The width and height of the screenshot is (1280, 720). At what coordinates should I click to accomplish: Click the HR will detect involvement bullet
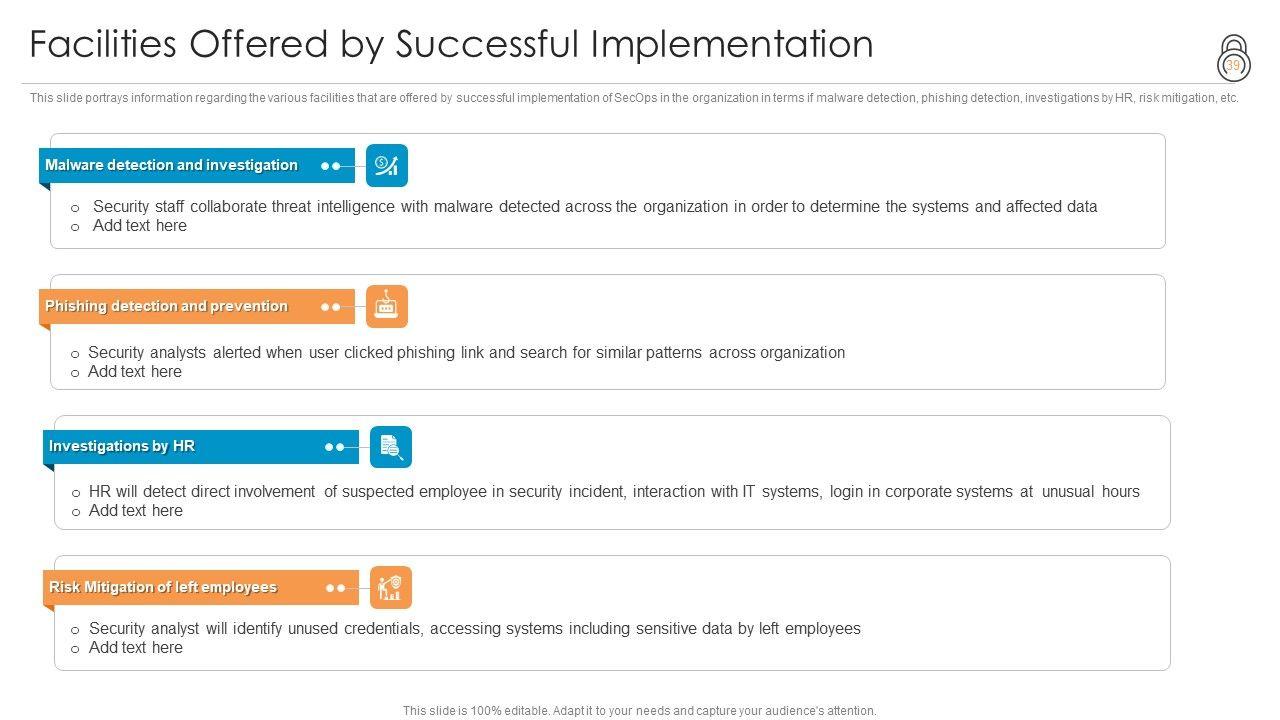(614, 492)
